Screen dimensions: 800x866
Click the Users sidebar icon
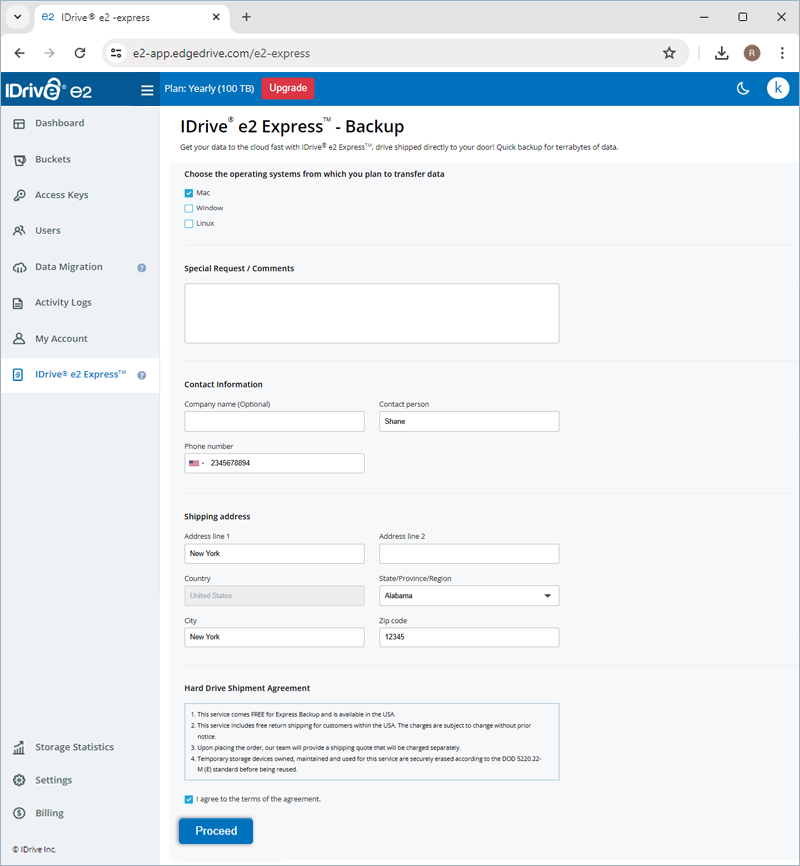[19, 231]
